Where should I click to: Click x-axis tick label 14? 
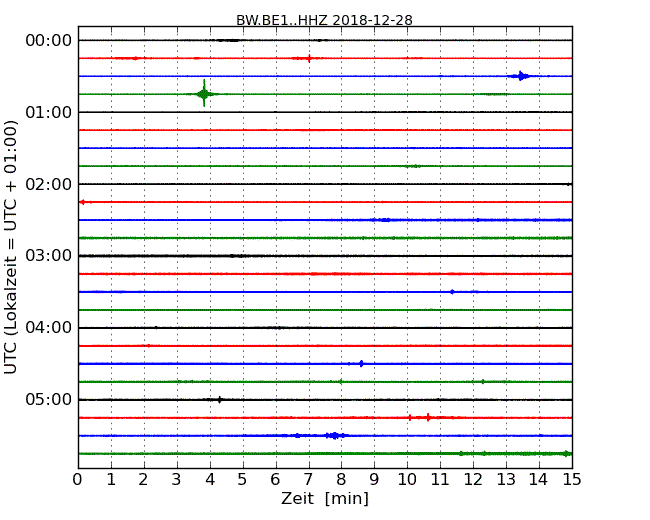(x=538, y=480)
